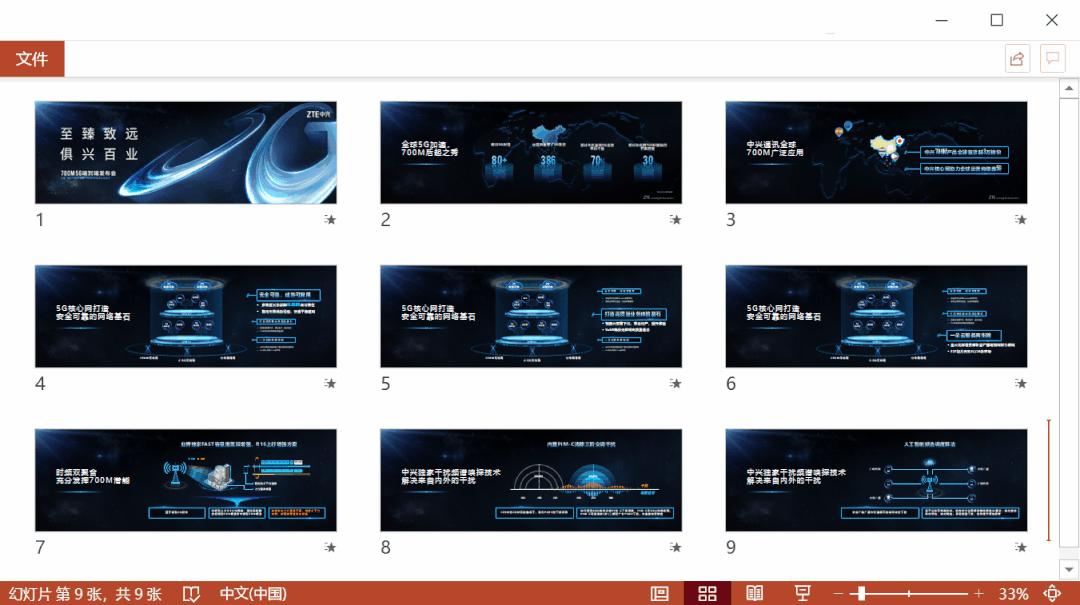Click the animation star icon under slide 1
Screen dimensions: 1080x605
point(330,220)
